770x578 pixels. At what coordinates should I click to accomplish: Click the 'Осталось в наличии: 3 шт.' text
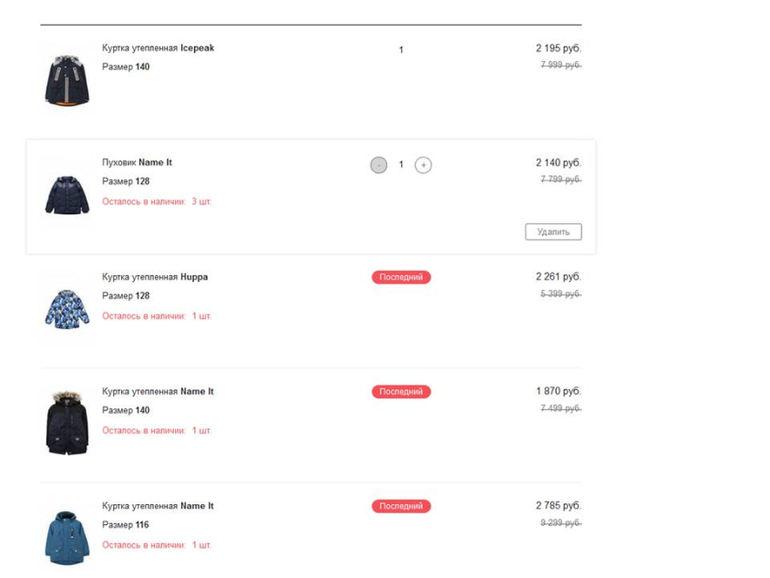click(157, 202)
